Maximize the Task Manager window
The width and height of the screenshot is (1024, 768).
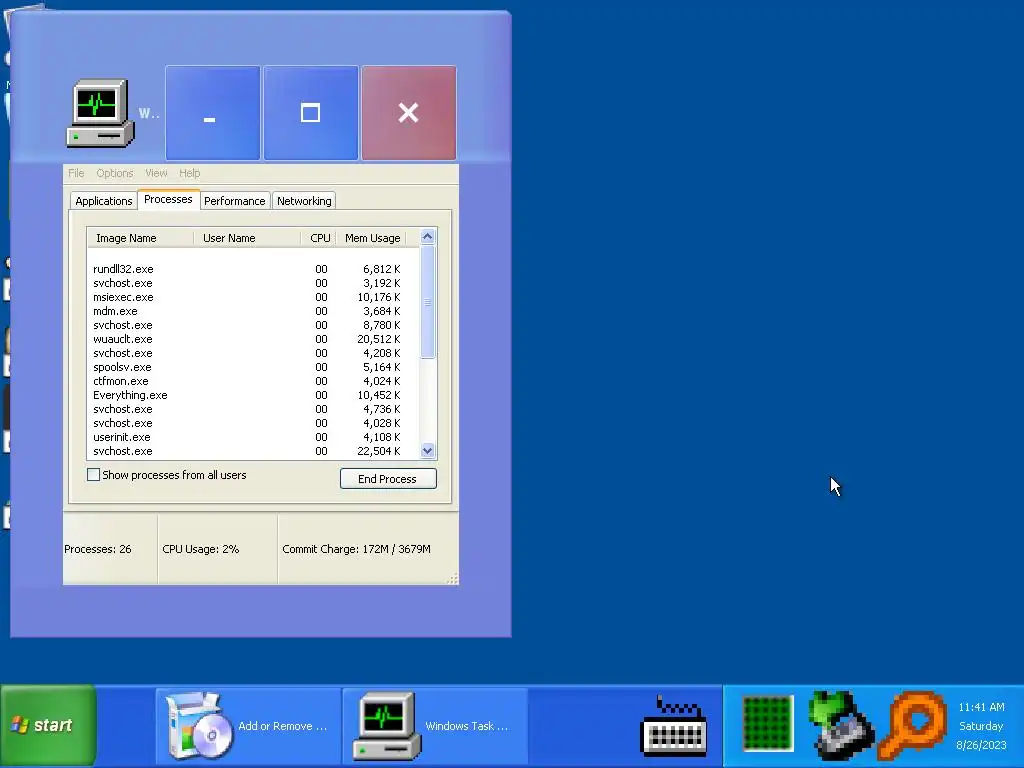click(x=311, y=113)
